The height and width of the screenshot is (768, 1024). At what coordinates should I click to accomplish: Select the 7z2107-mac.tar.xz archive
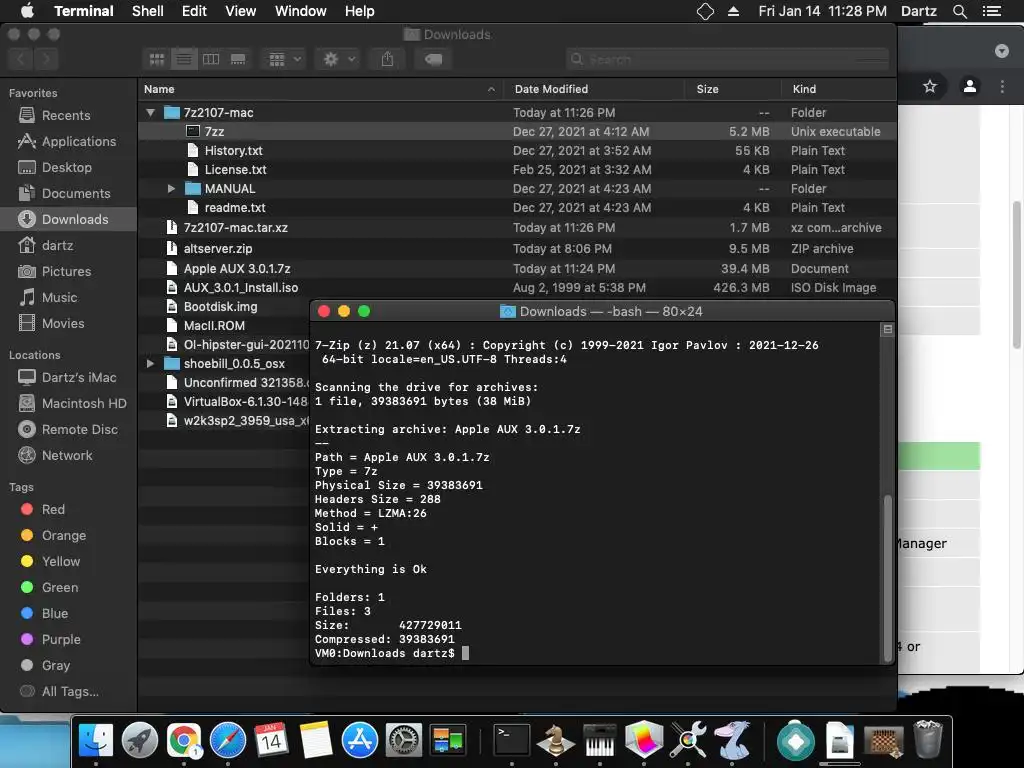click(517, 227)
